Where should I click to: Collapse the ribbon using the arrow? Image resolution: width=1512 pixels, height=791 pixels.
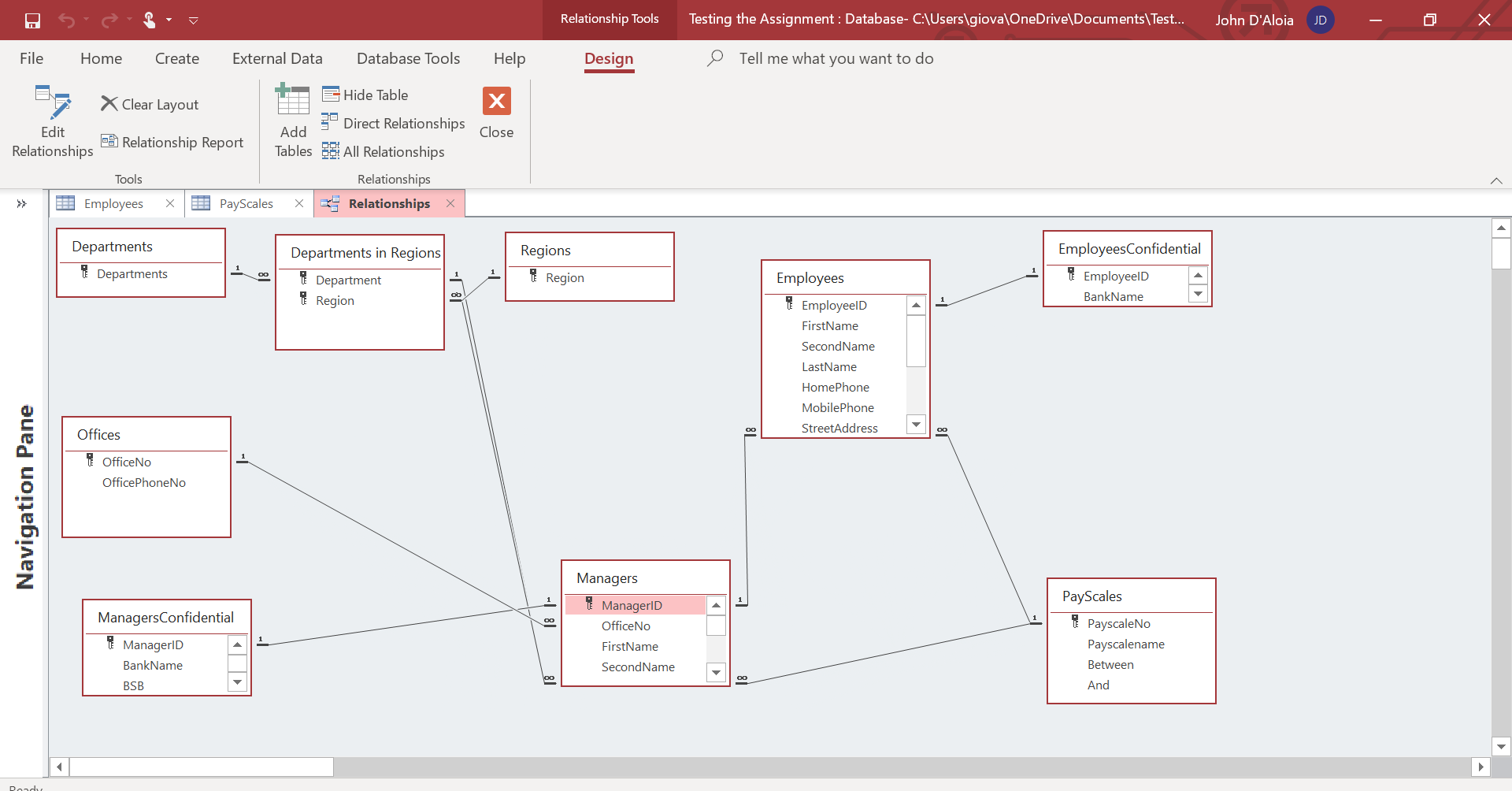pos(1496,180)
